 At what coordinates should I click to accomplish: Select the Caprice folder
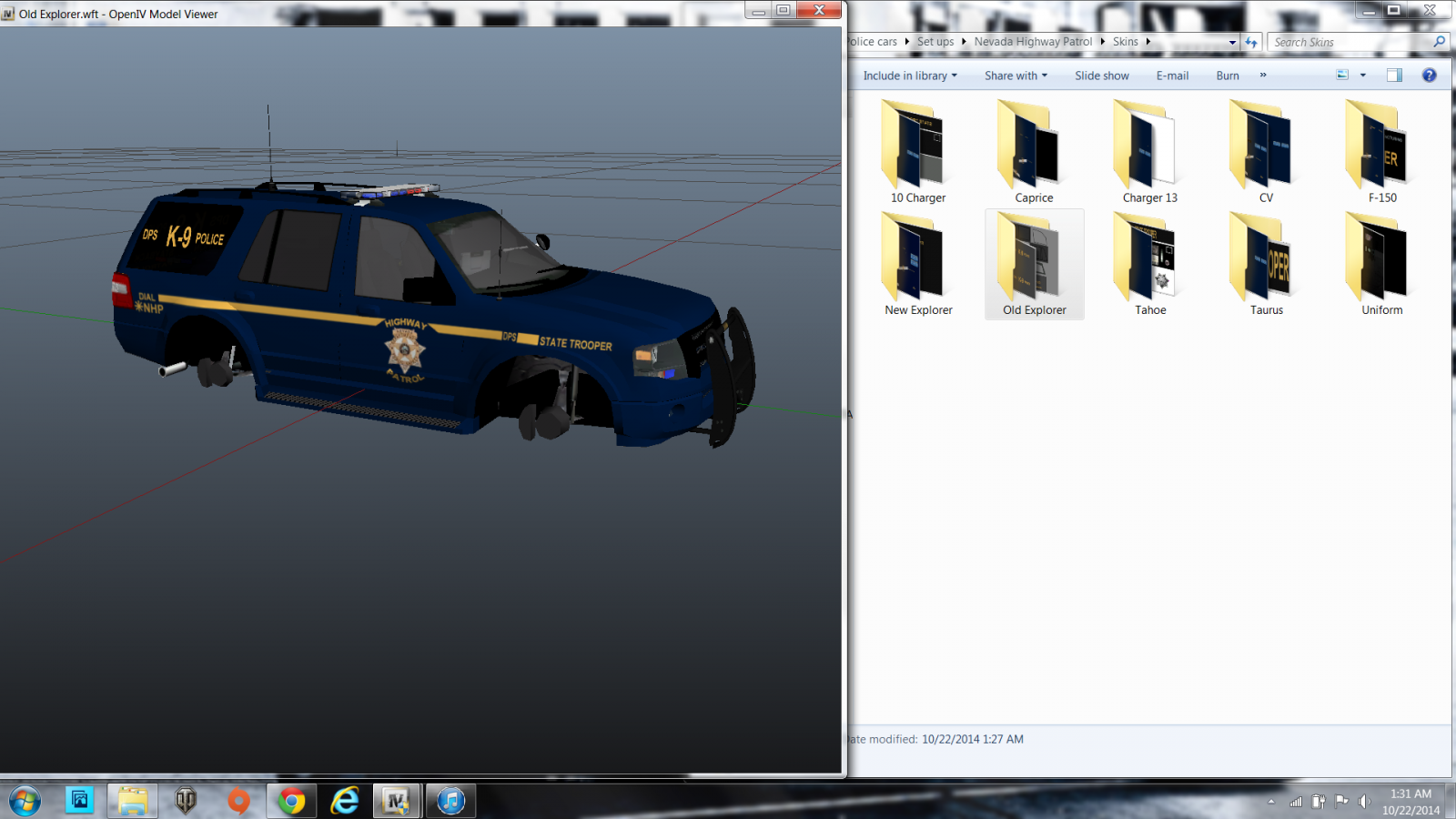click(1034, 152)
